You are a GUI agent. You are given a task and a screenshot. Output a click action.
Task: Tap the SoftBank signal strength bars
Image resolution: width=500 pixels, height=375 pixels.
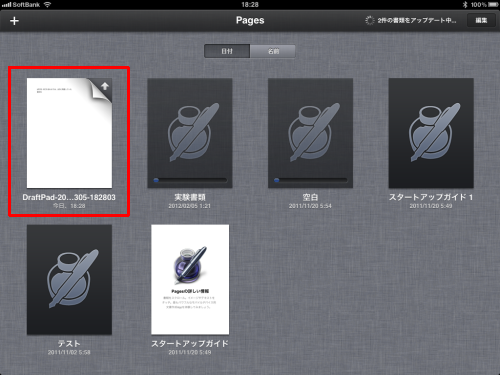pos(6,5)
